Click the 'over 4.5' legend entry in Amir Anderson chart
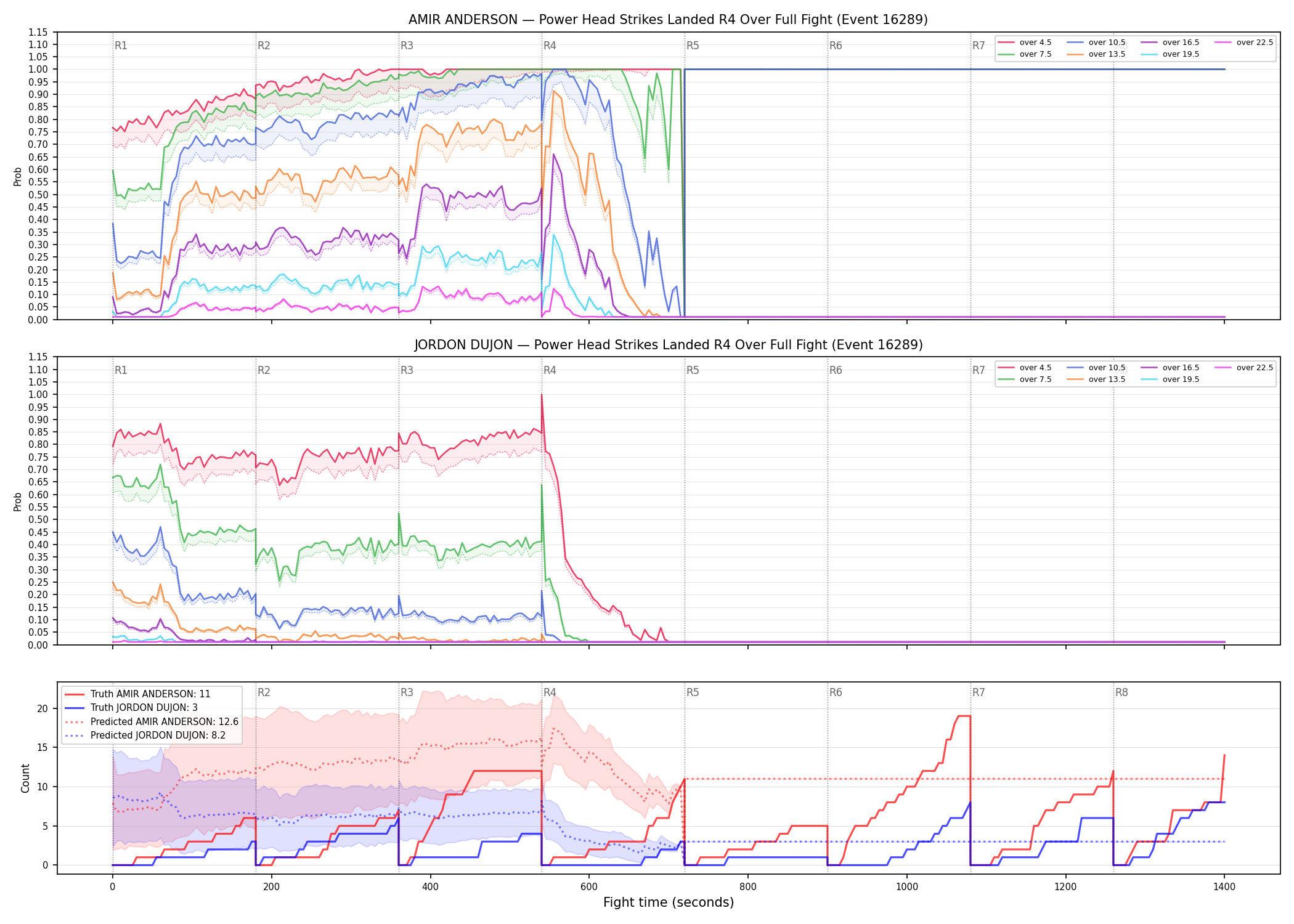Viewport: 1294px width, 924px height. point(1025,43)
